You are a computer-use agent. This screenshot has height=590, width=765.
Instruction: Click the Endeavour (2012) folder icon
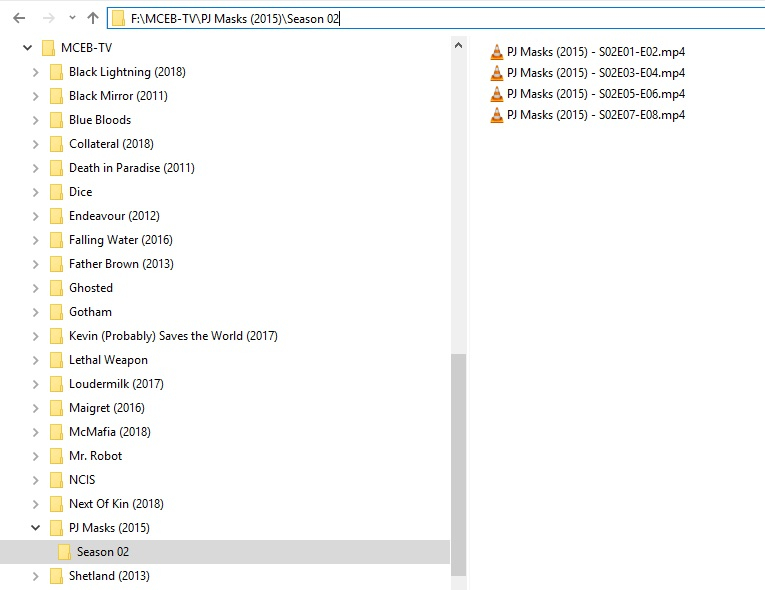pyautogui.click(x=57, y=216)
